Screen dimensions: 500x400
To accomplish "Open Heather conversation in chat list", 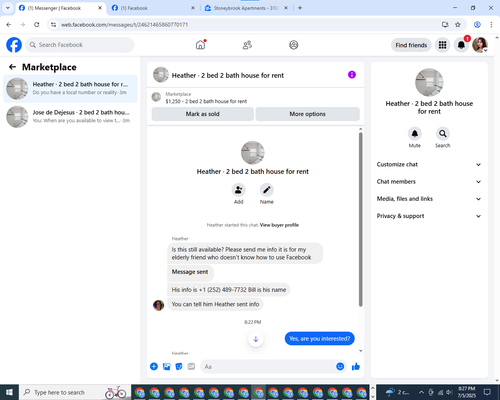I will tap(70, 89).
